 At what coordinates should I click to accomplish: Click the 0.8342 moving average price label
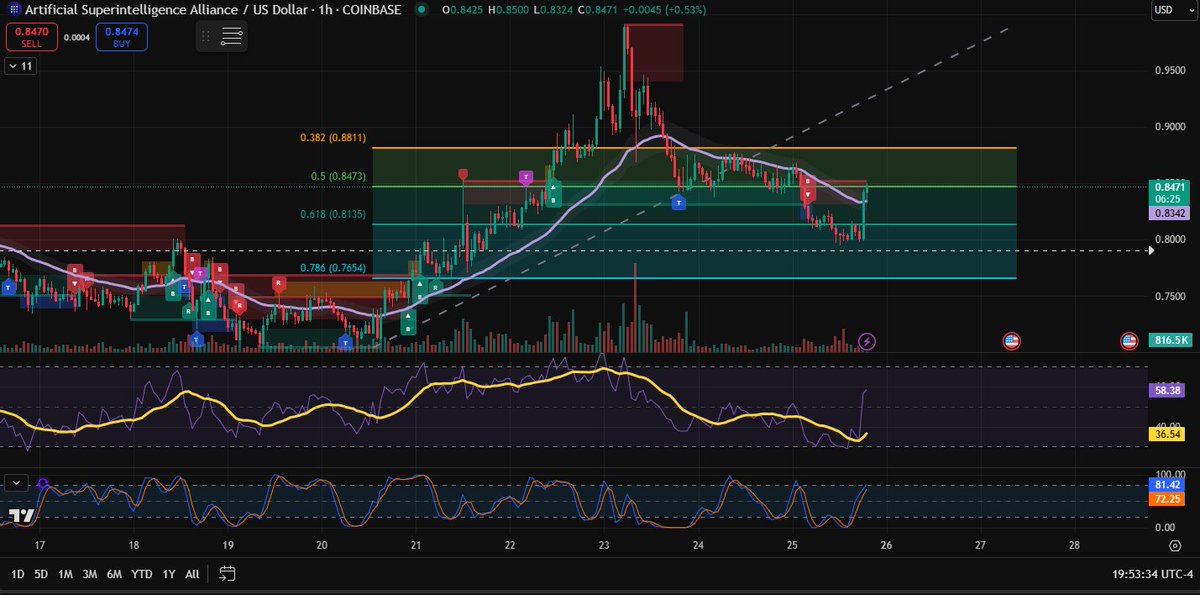click(x=1169, y=214)
